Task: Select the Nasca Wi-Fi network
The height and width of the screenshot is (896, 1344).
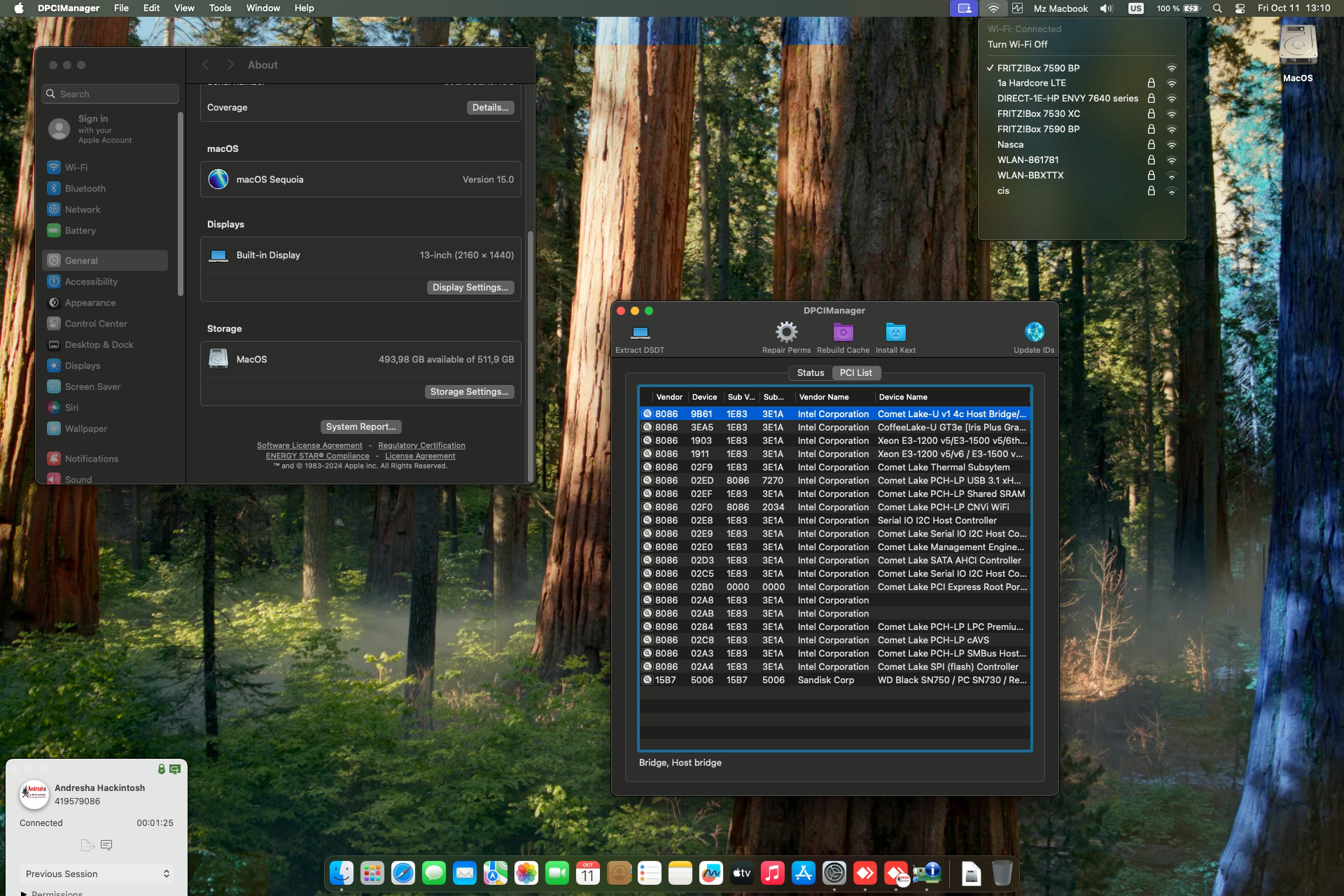Action: 1082,144
